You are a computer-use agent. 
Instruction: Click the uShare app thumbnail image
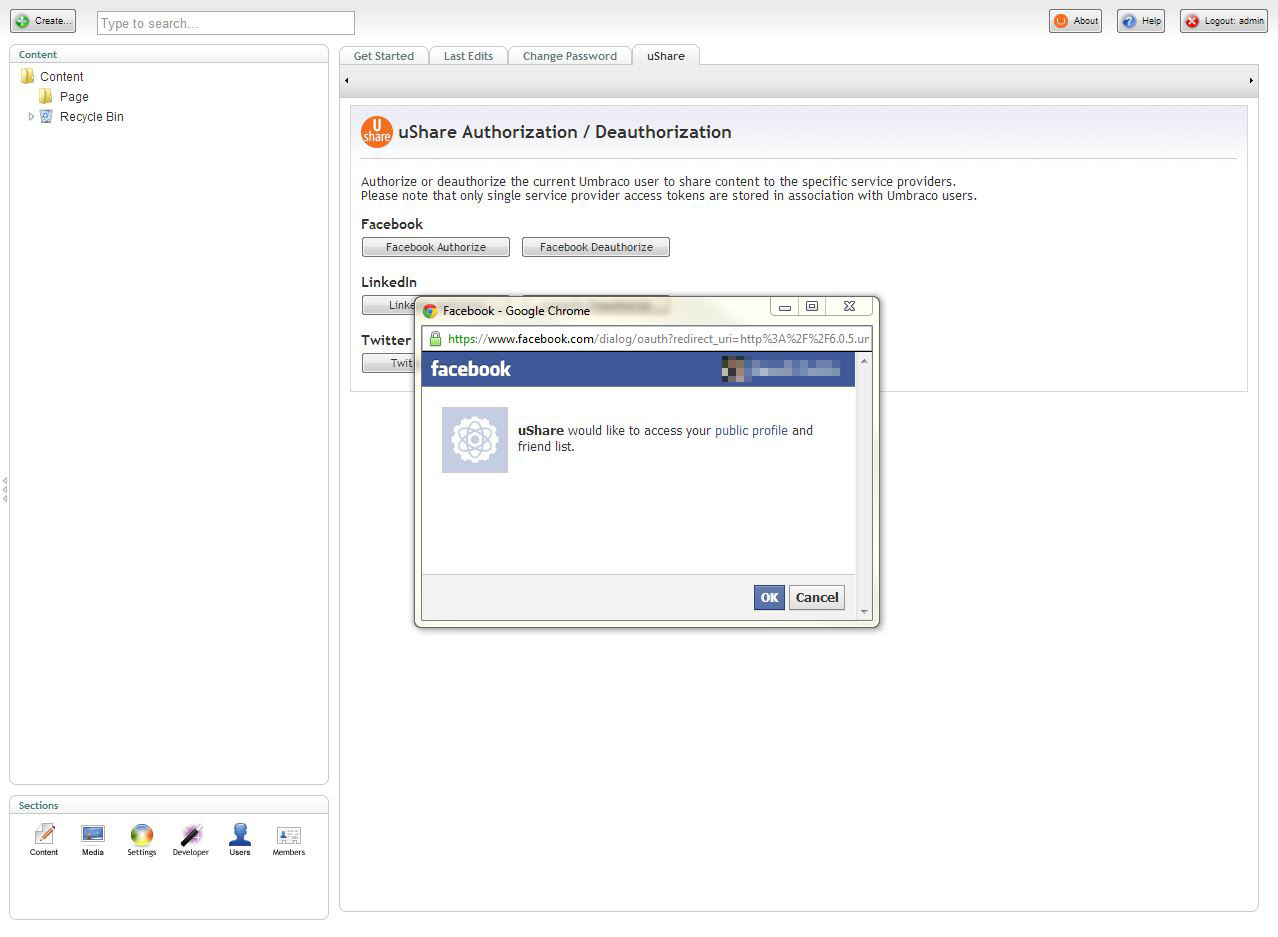click(x=475, y=440)
